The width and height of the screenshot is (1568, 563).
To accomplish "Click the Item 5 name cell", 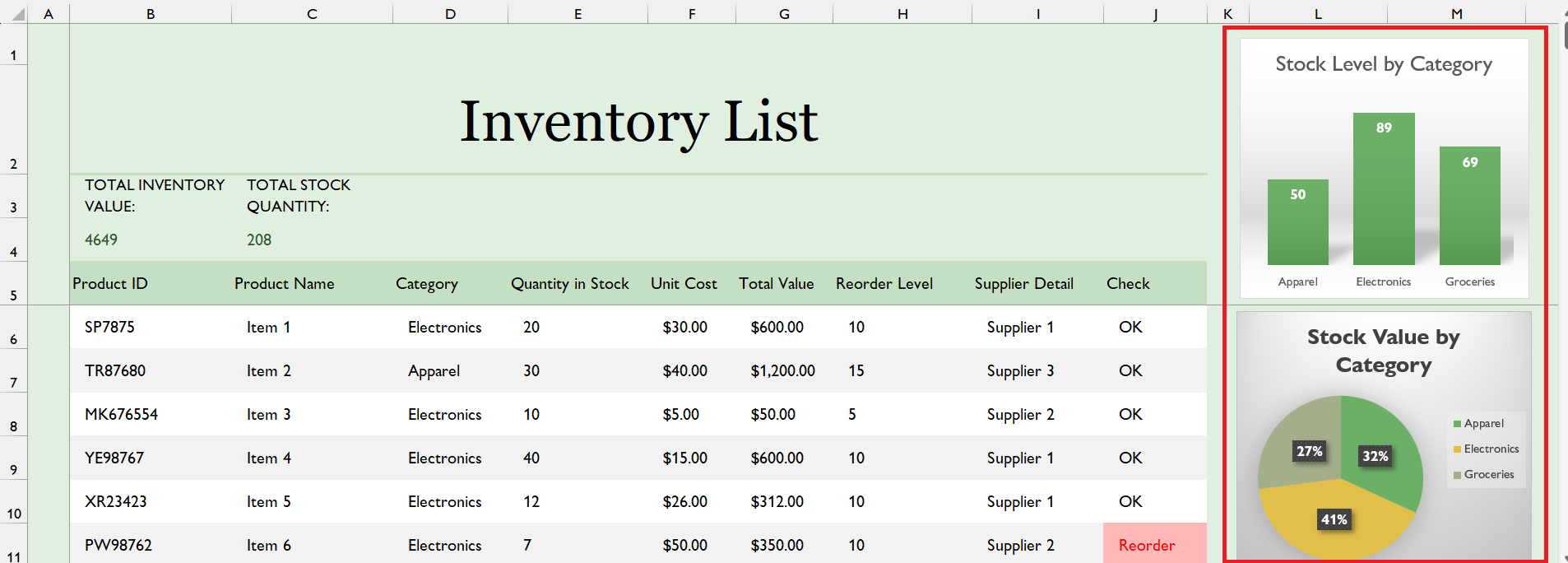I will tap(312, 501).
